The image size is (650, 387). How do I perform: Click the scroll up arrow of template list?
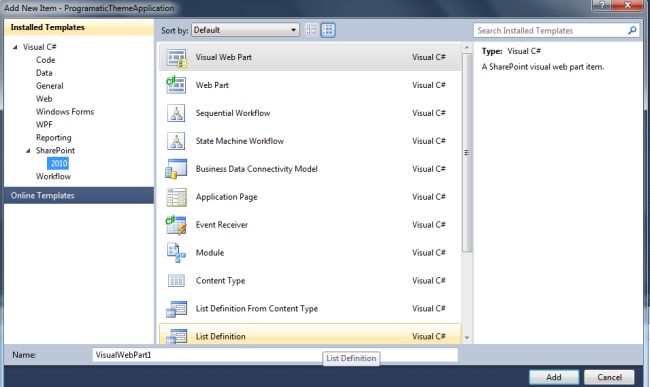pos(467,48)
